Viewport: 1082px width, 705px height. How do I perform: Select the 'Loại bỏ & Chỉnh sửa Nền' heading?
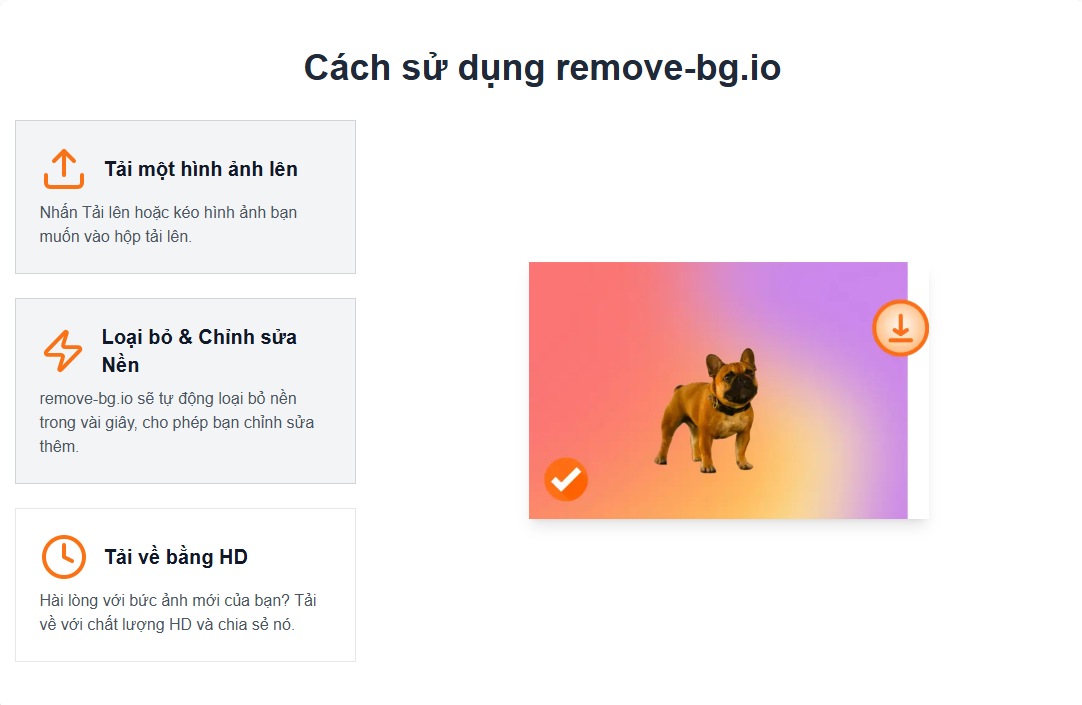pos(199,350)
